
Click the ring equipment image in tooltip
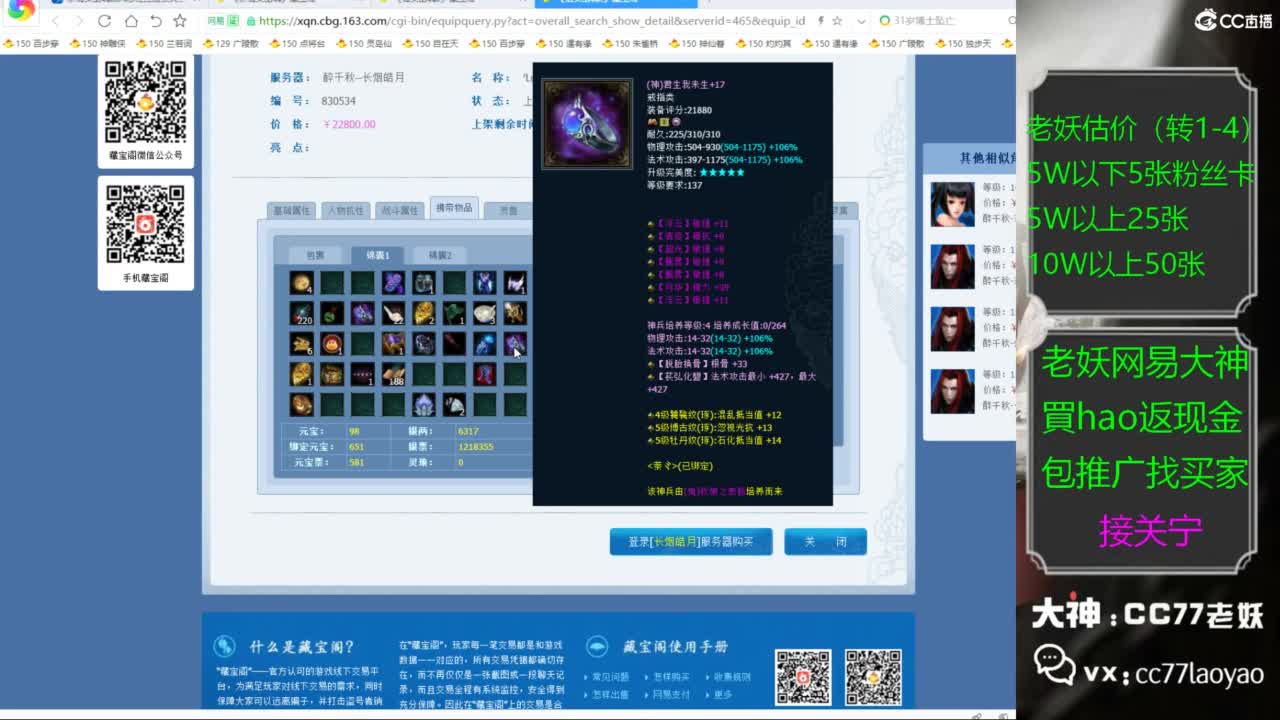587,124
